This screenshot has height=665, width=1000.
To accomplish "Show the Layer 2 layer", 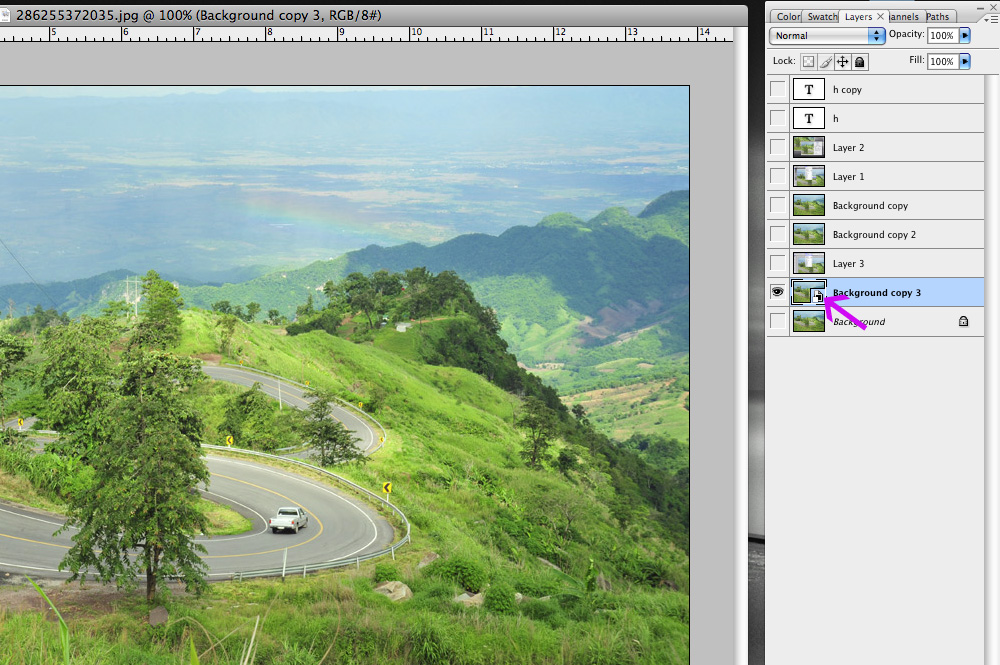I will pos(777,148).
